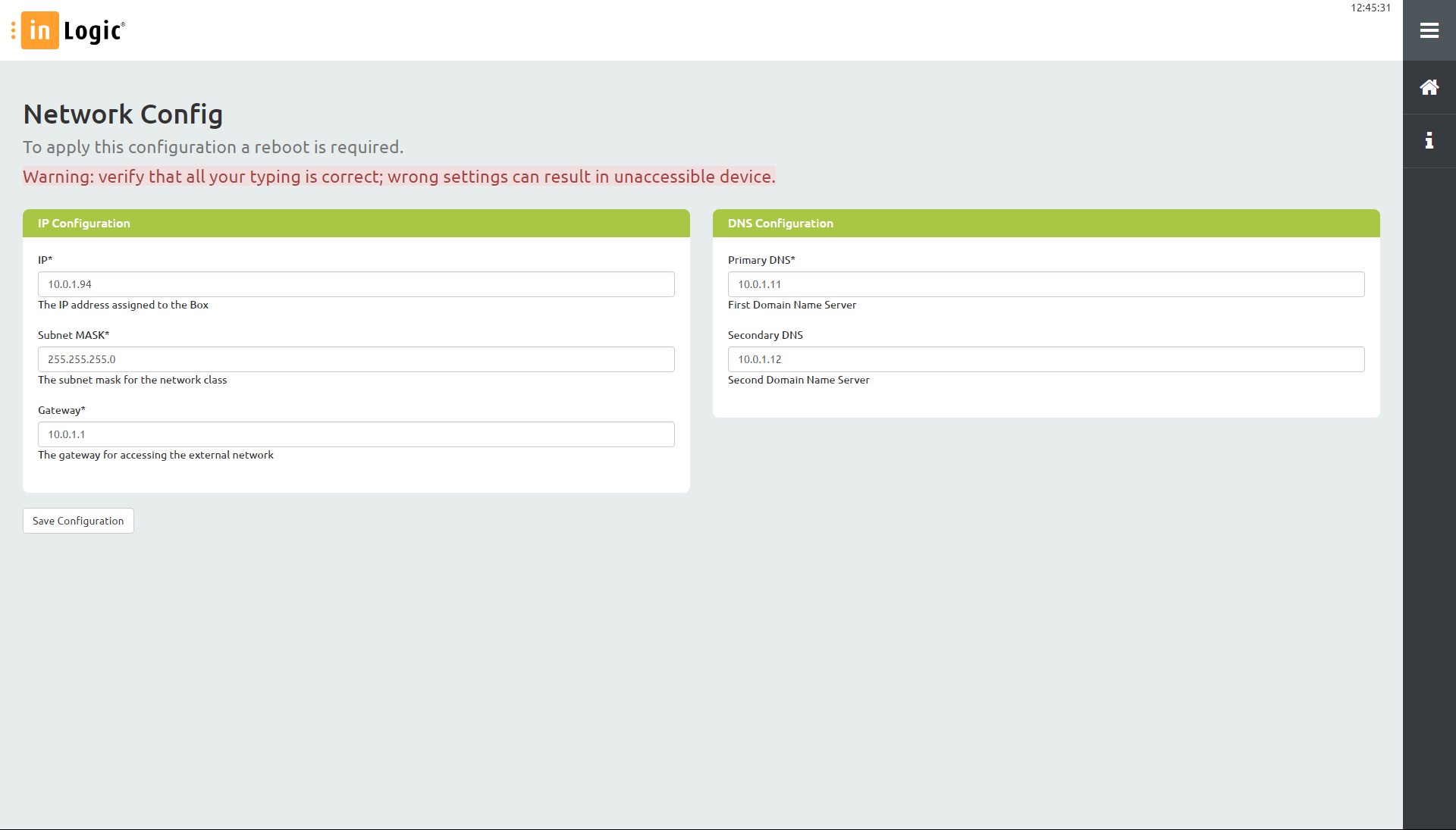Click the DNS Configuration panel header

point(1046,224)
